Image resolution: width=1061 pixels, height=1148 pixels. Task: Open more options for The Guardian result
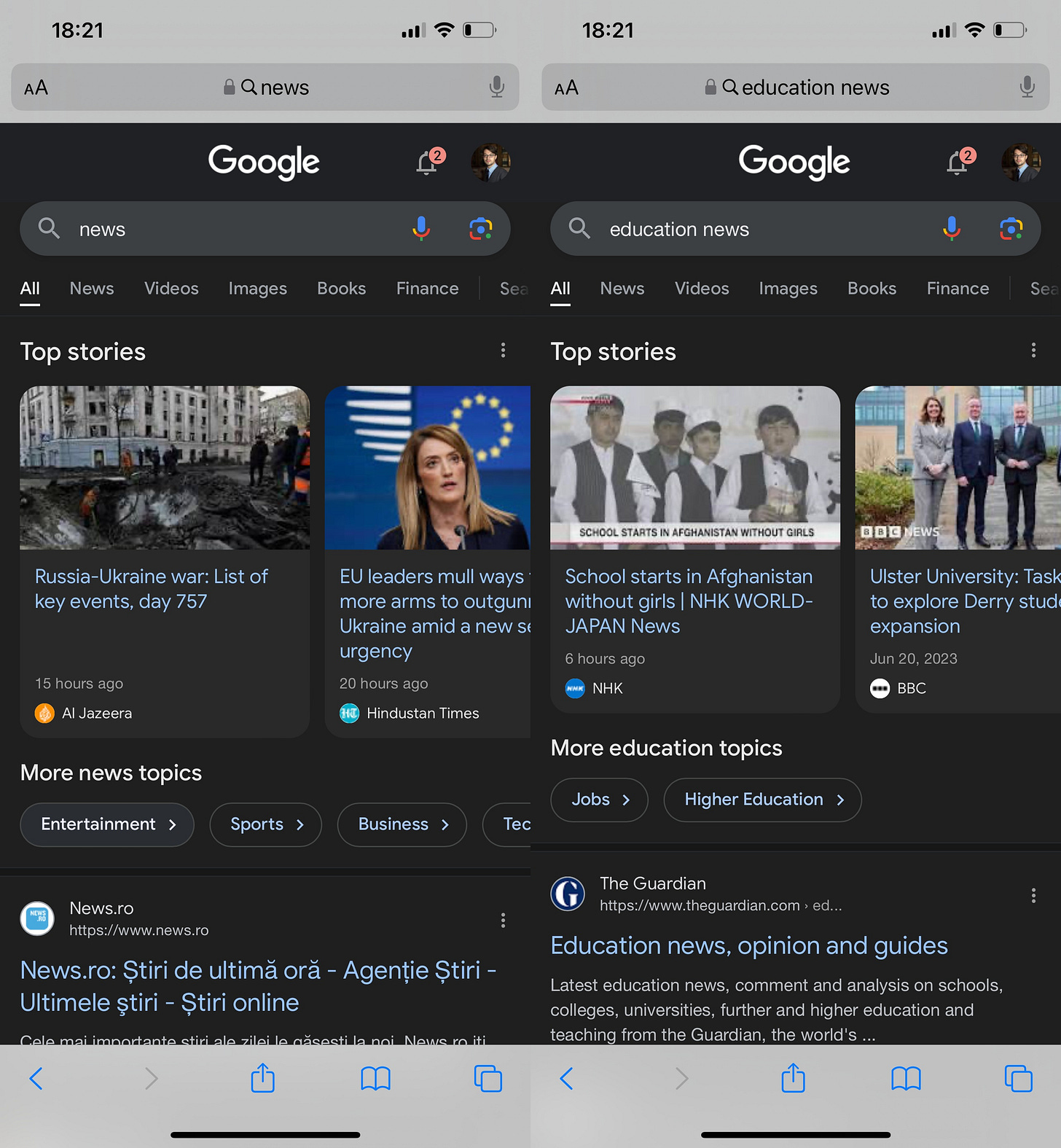click(x=1033, y=896)
